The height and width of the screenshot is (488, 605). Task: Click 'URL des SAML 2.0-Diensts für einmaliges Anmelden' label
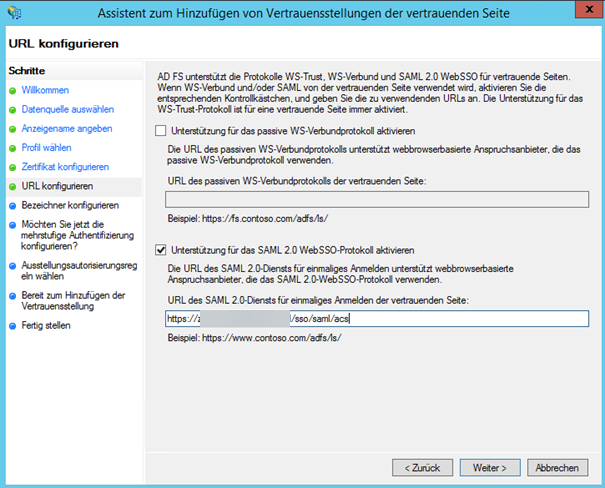(x=318, y=300)
